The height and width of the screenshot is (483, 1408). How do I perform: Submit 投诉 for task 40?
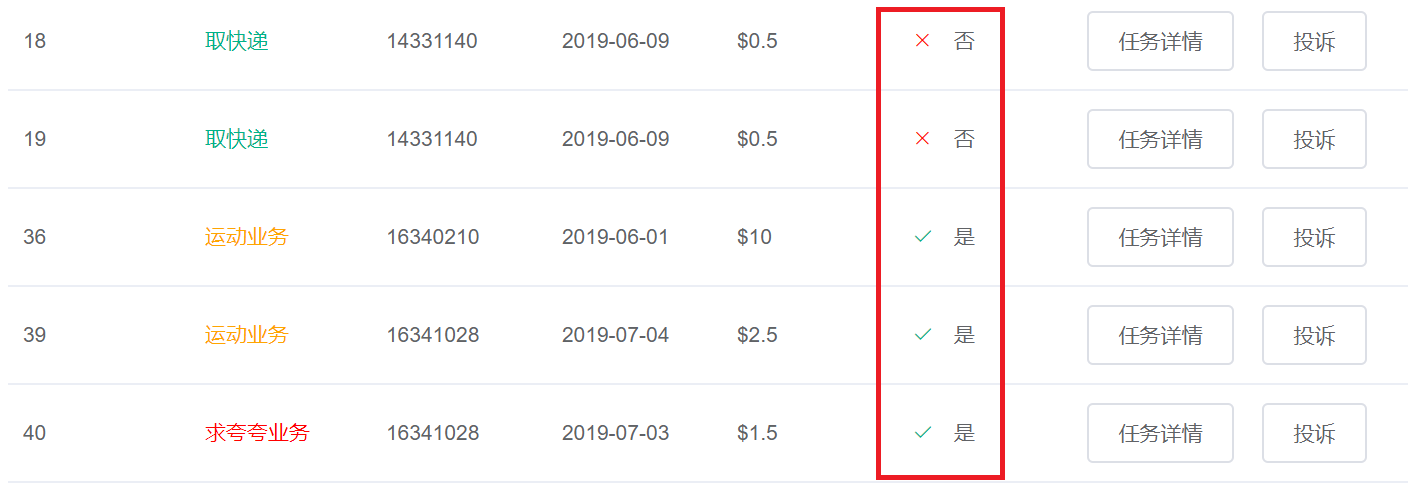click(1314, 433)
